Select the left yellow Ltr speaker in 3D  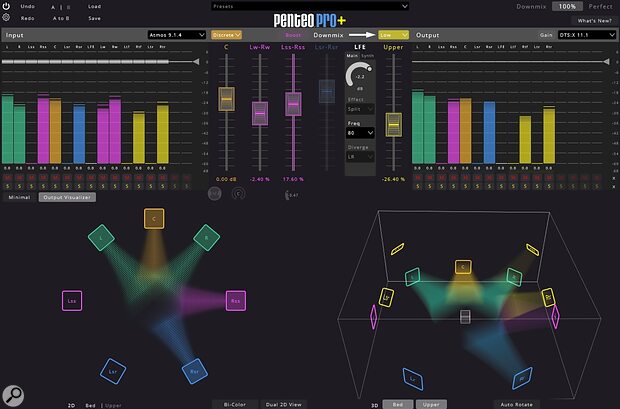click(386, 297)
